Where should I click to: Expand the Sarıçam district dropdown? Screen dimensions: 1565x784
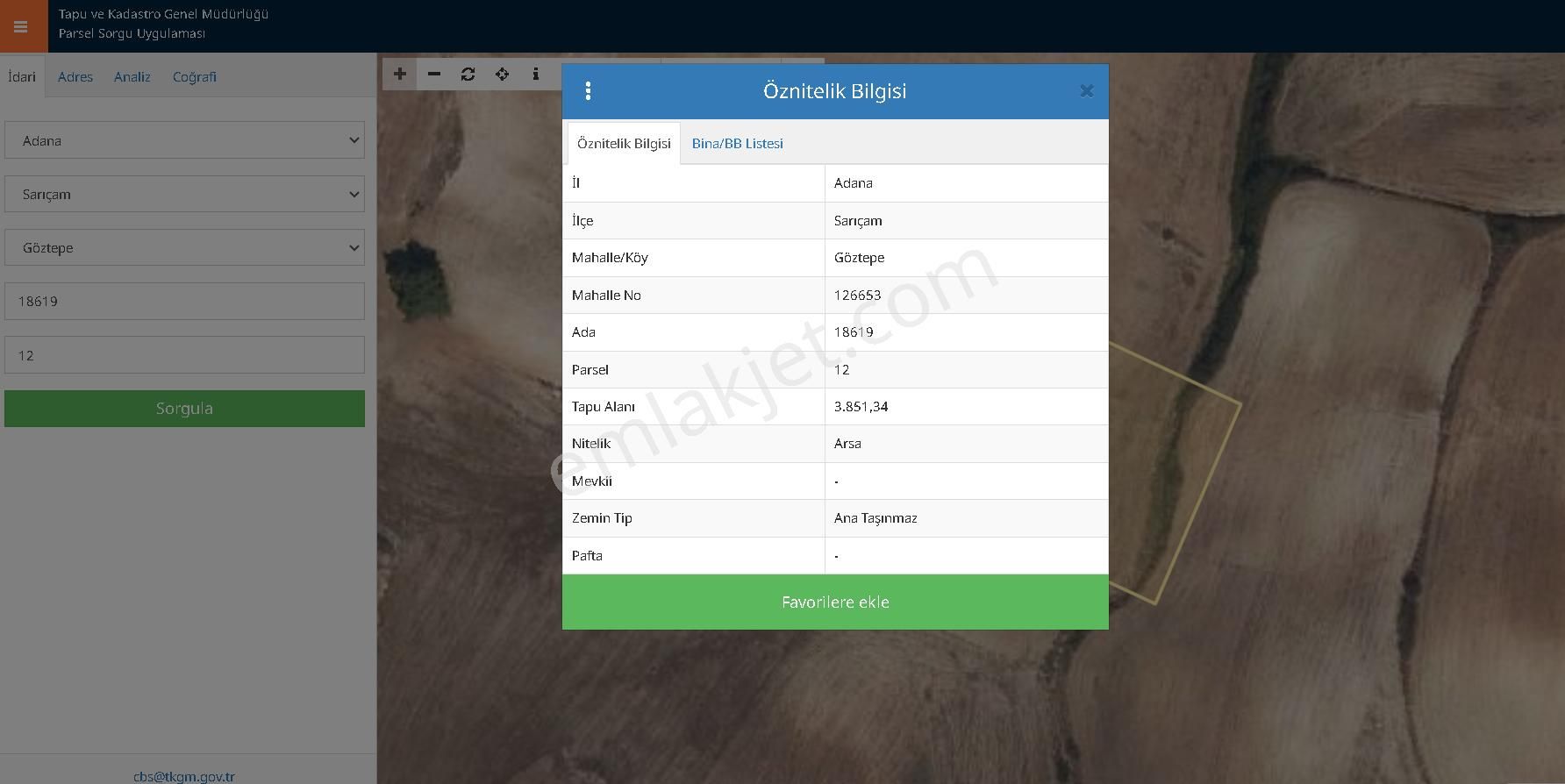pos(184,194)
